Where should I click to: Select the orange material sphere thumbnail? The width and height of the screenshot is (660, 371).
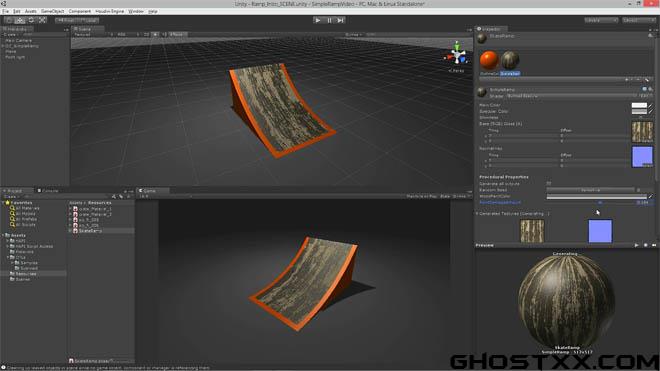pos(489,60)
